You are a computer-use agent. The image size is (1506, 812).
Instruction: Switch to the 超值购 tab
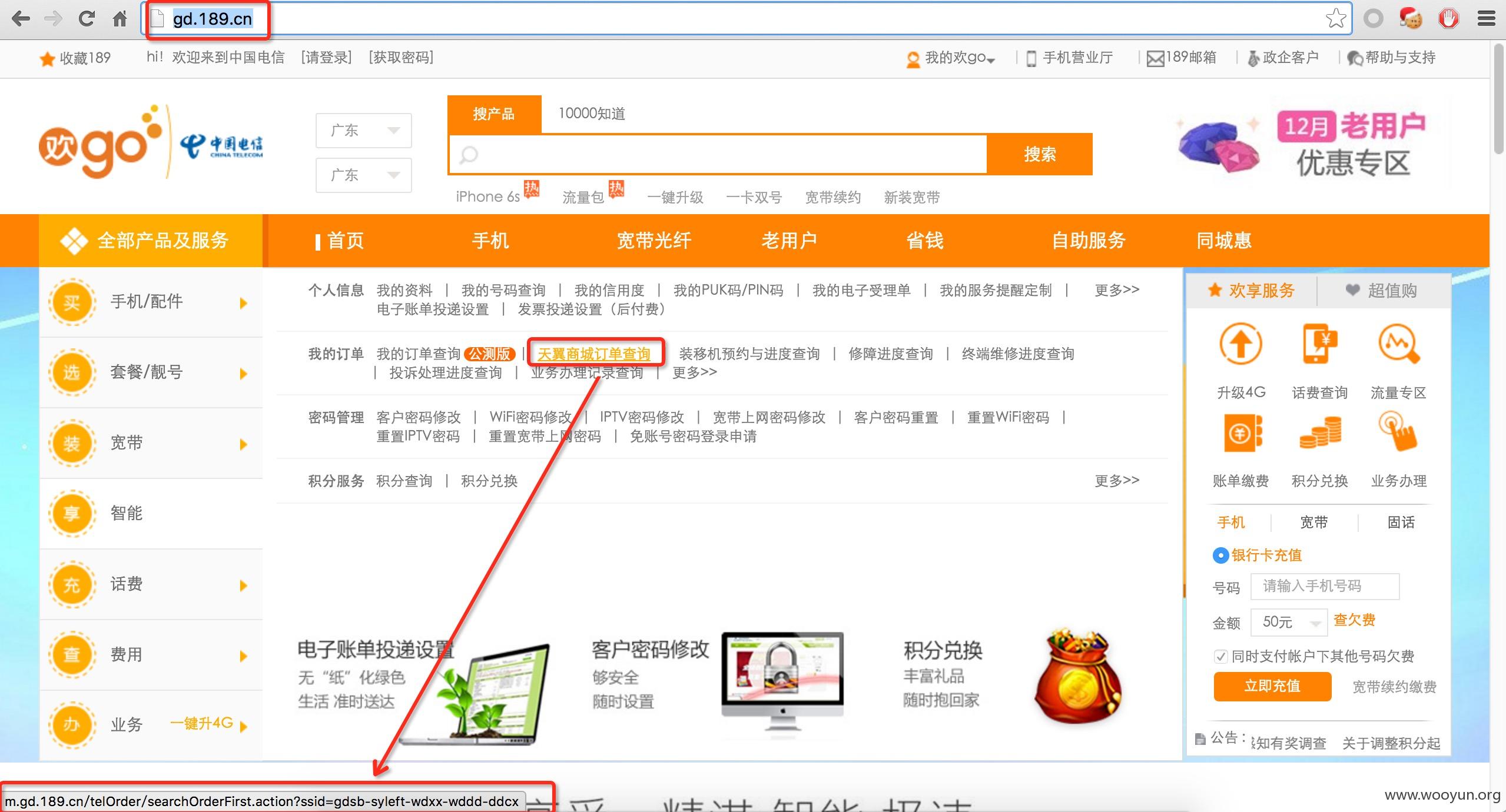[1383, 290]
